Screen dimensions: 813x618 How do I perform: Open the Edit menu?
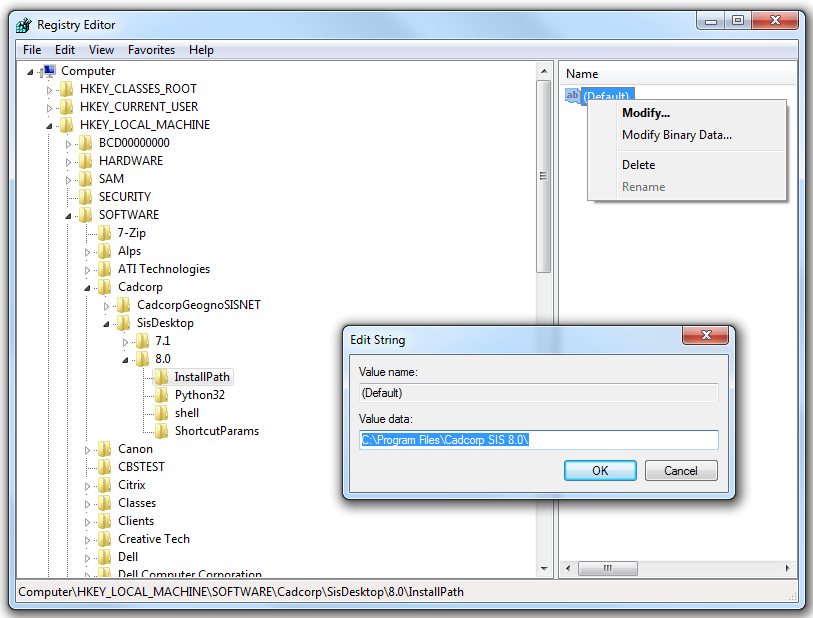click(x=65, y=50)
